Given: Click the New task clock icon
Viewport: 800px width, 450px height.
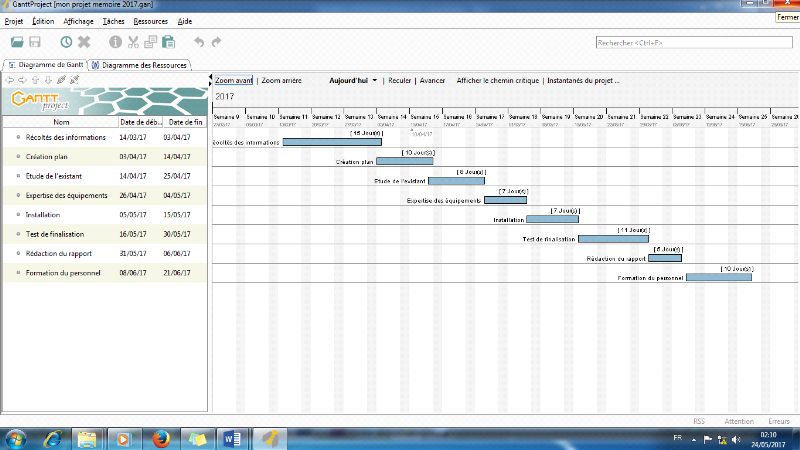Looking at the screenshot, I should pyautogui.click(x=66, y=42).
